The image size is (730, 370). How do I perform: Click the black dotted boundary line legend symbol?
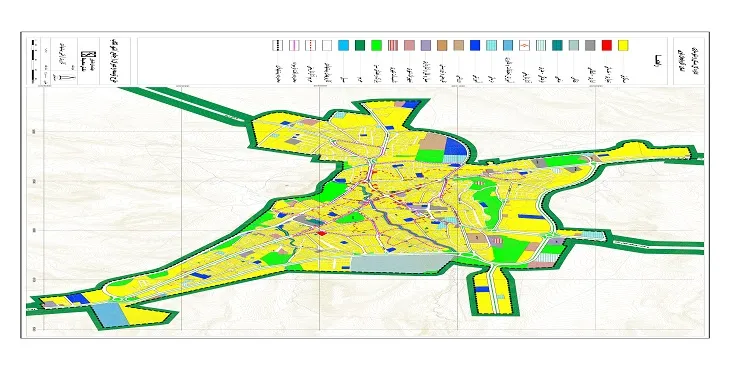point(277,45)
